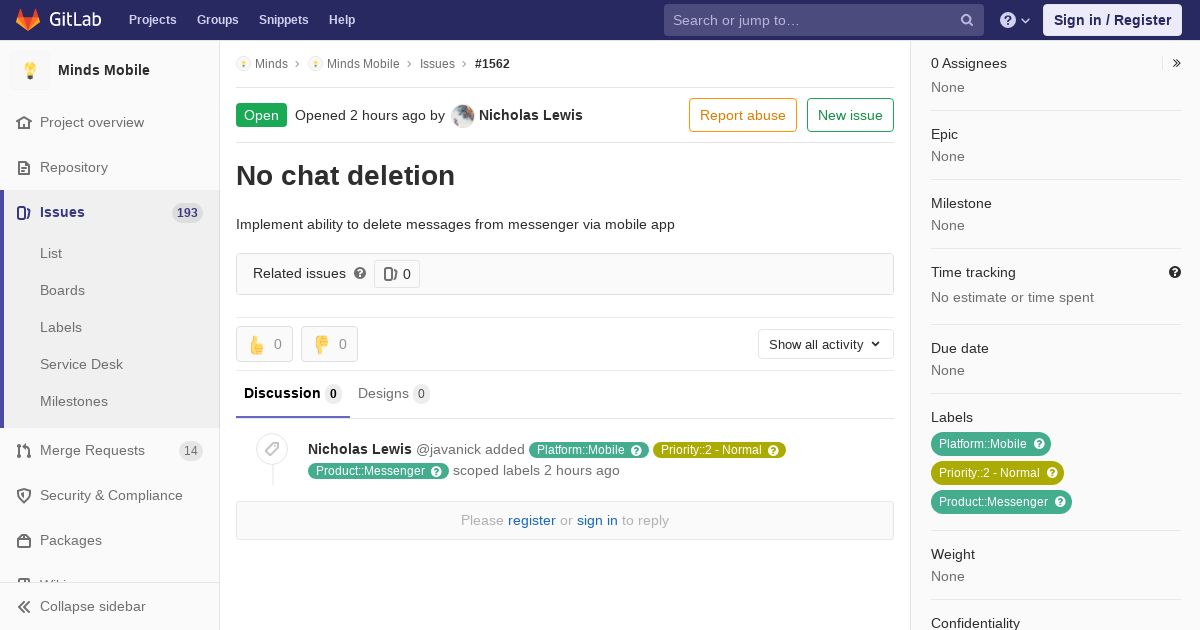Click issue #1562 breadcrumb

[492, 64]
